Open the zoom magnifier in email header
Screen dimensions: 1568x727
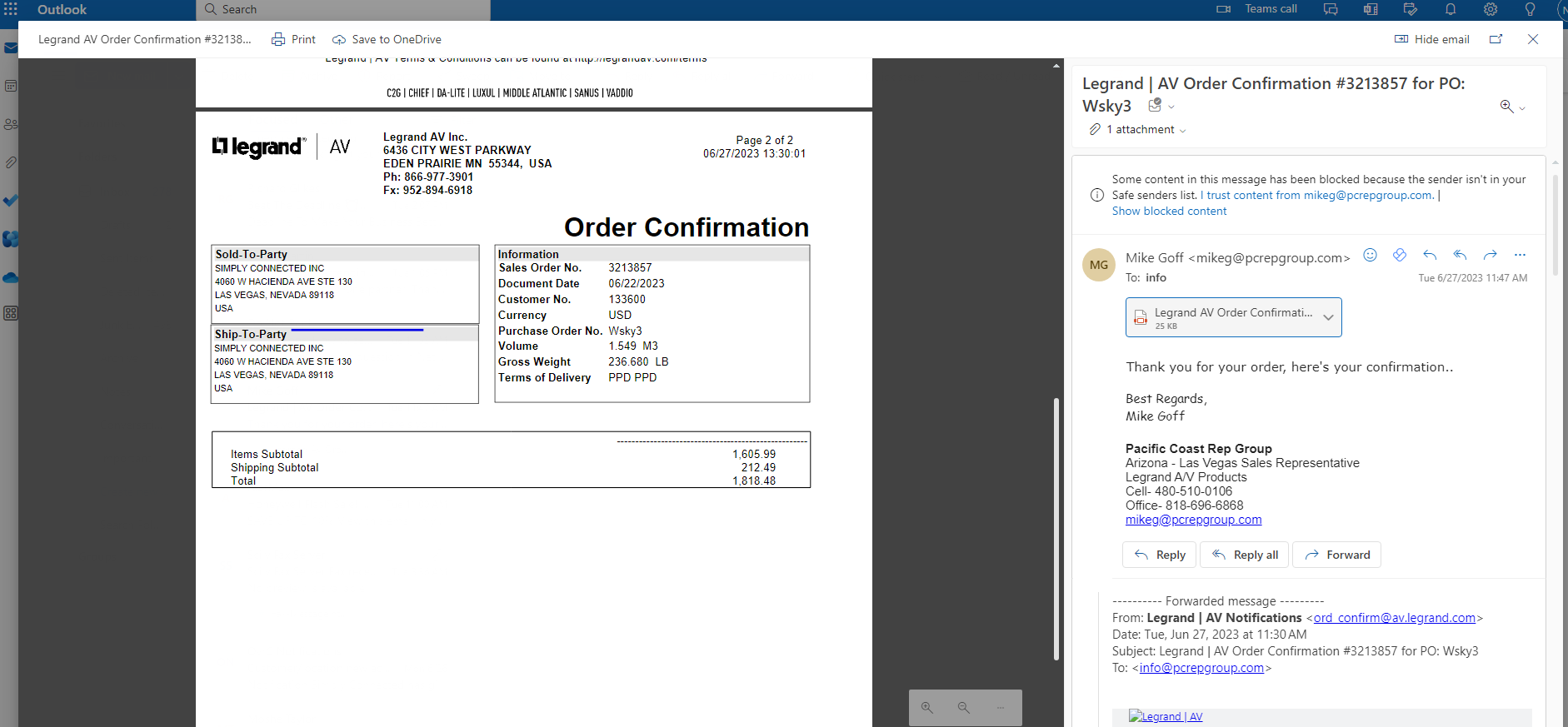click(1506, 106)
